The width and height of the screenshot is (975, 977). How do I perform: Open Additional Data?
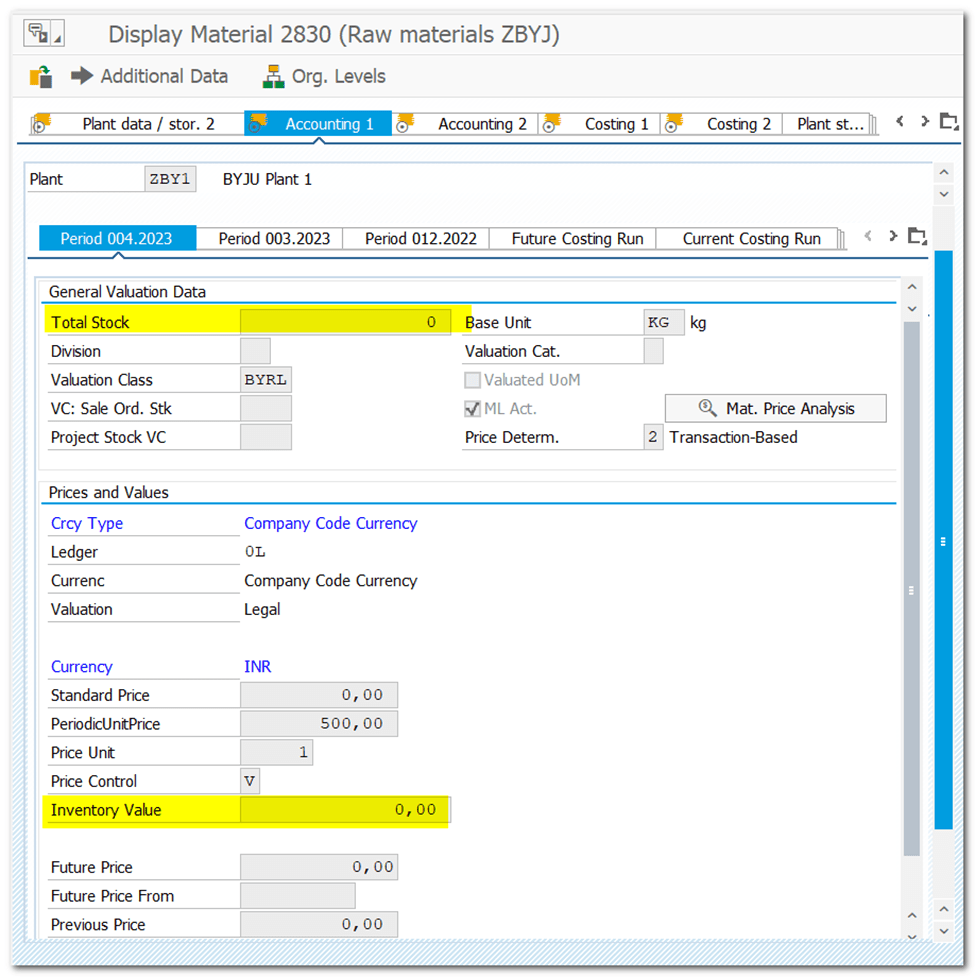[x=150, y=76]
